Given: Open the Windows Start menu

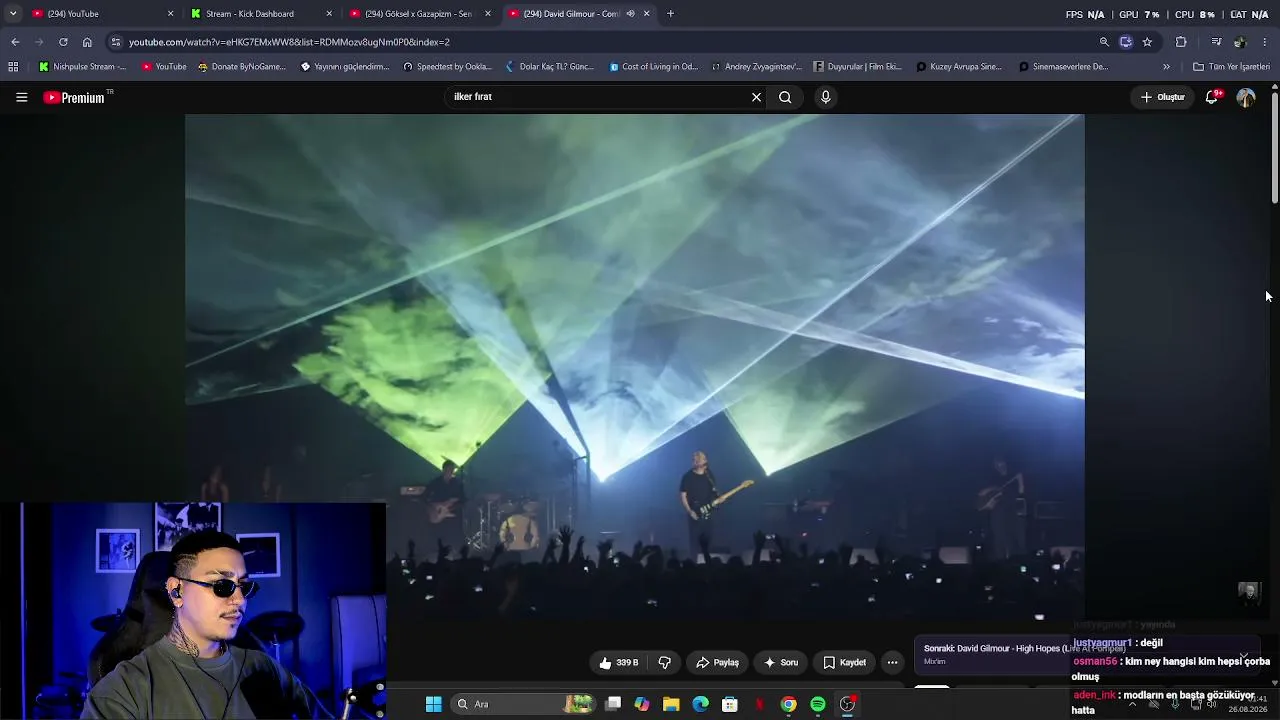Looking at the screenshot, I should 433,704.
